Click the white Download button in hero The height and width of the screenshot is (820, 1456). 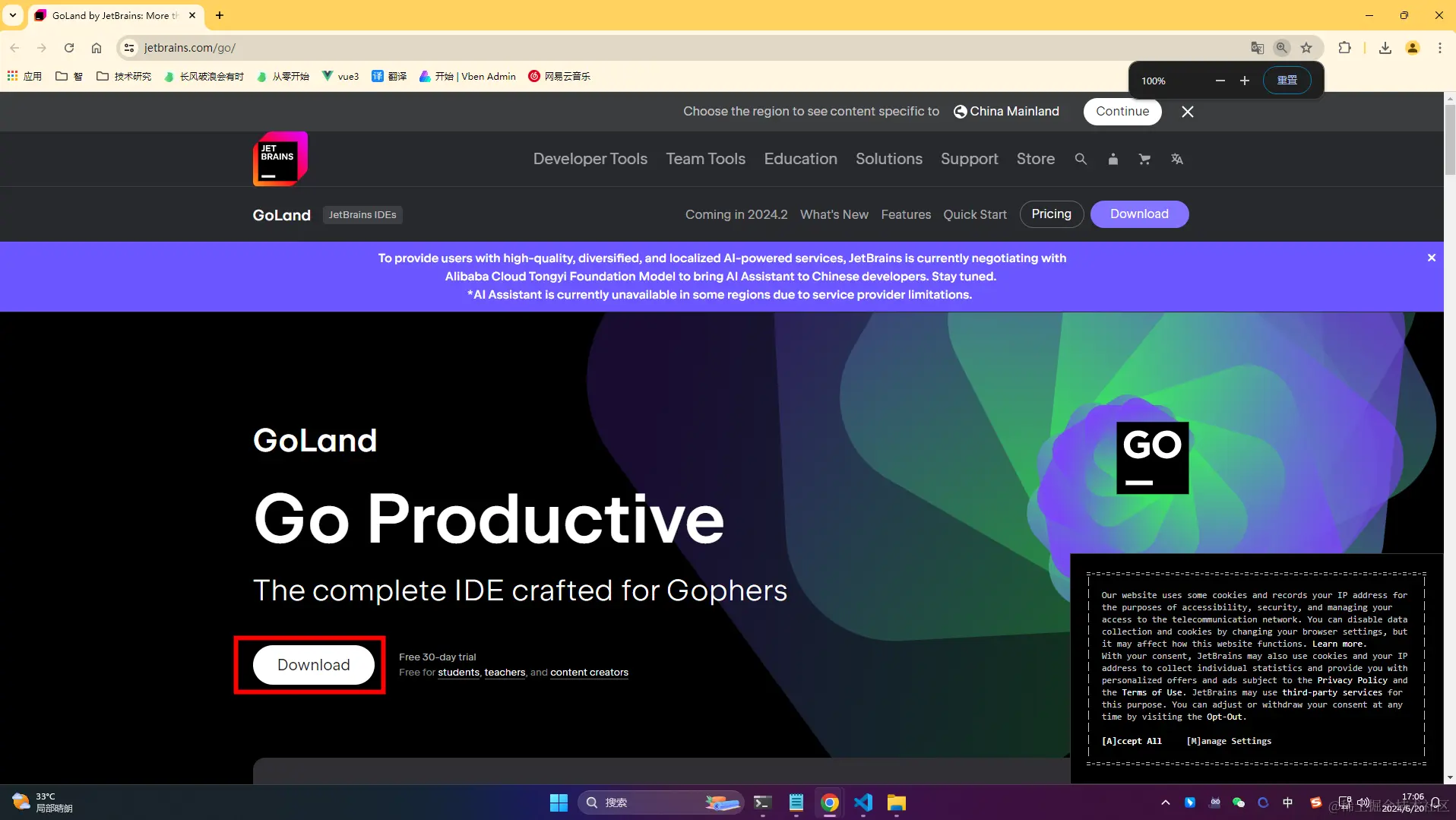click(x=314, y=665)
